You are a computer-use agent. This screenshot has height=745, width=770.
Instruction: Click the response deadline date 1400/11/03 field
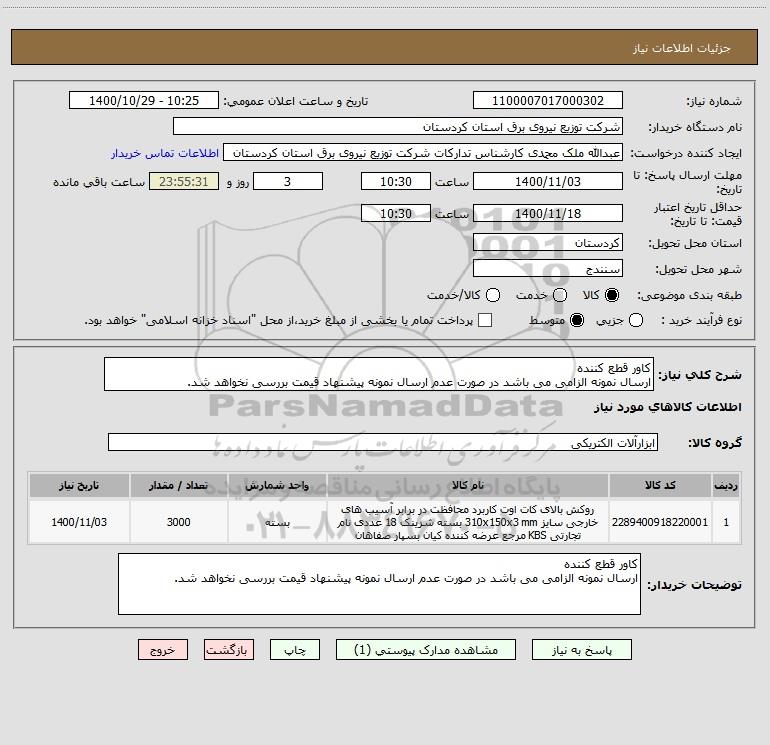(x=548, y=181)
